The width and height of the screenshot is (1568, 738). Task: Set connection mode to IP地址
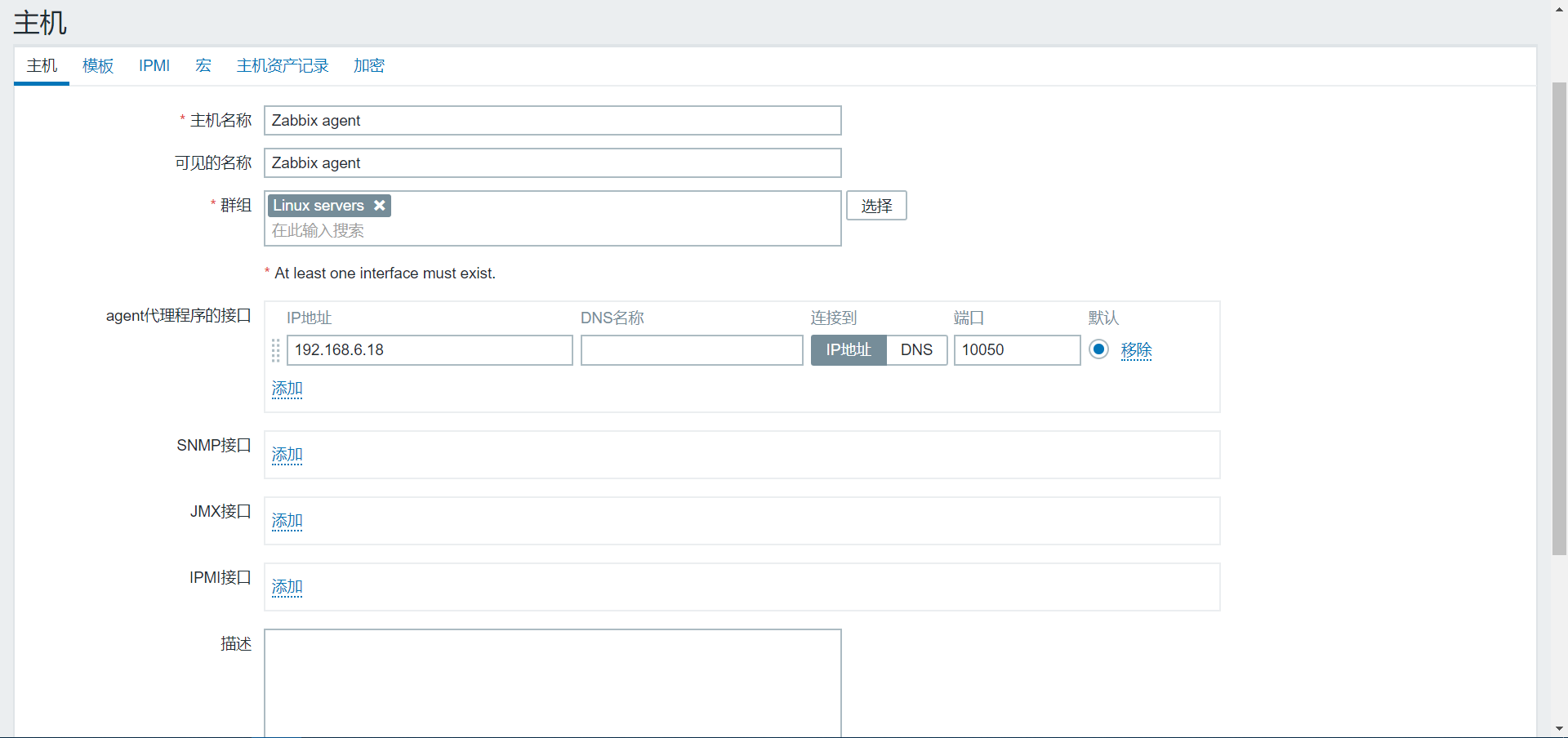848,350
